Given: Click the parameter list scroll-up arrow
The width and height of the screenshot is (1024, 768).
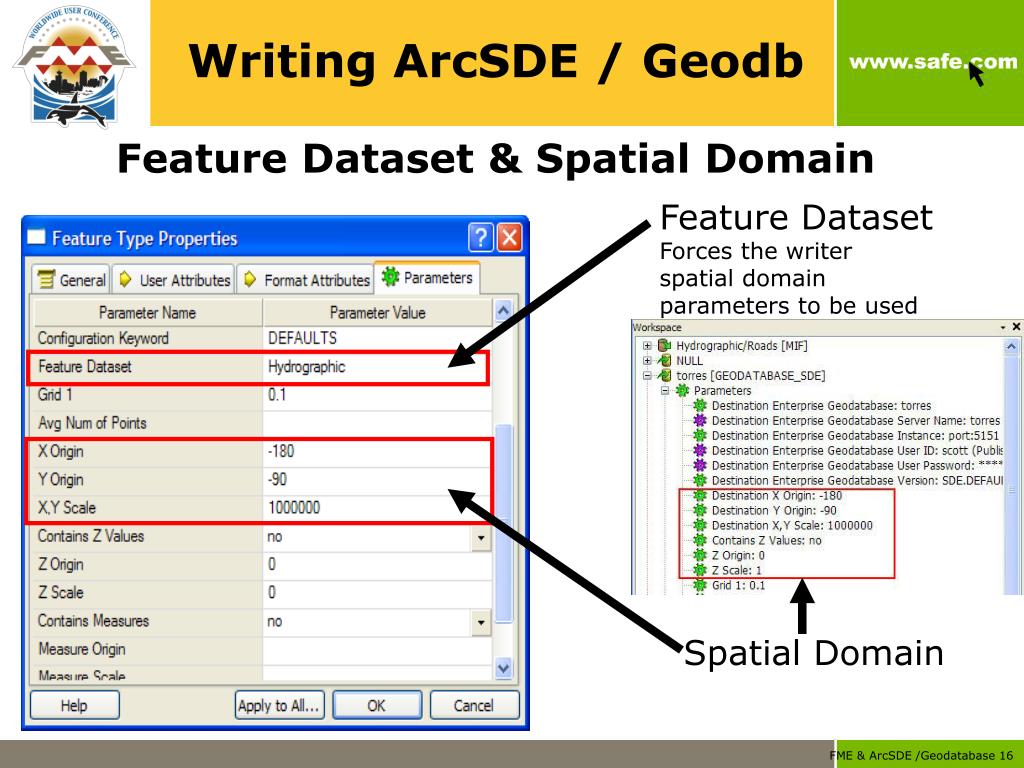Looking at the screenshot, I should tap(503, 311).
